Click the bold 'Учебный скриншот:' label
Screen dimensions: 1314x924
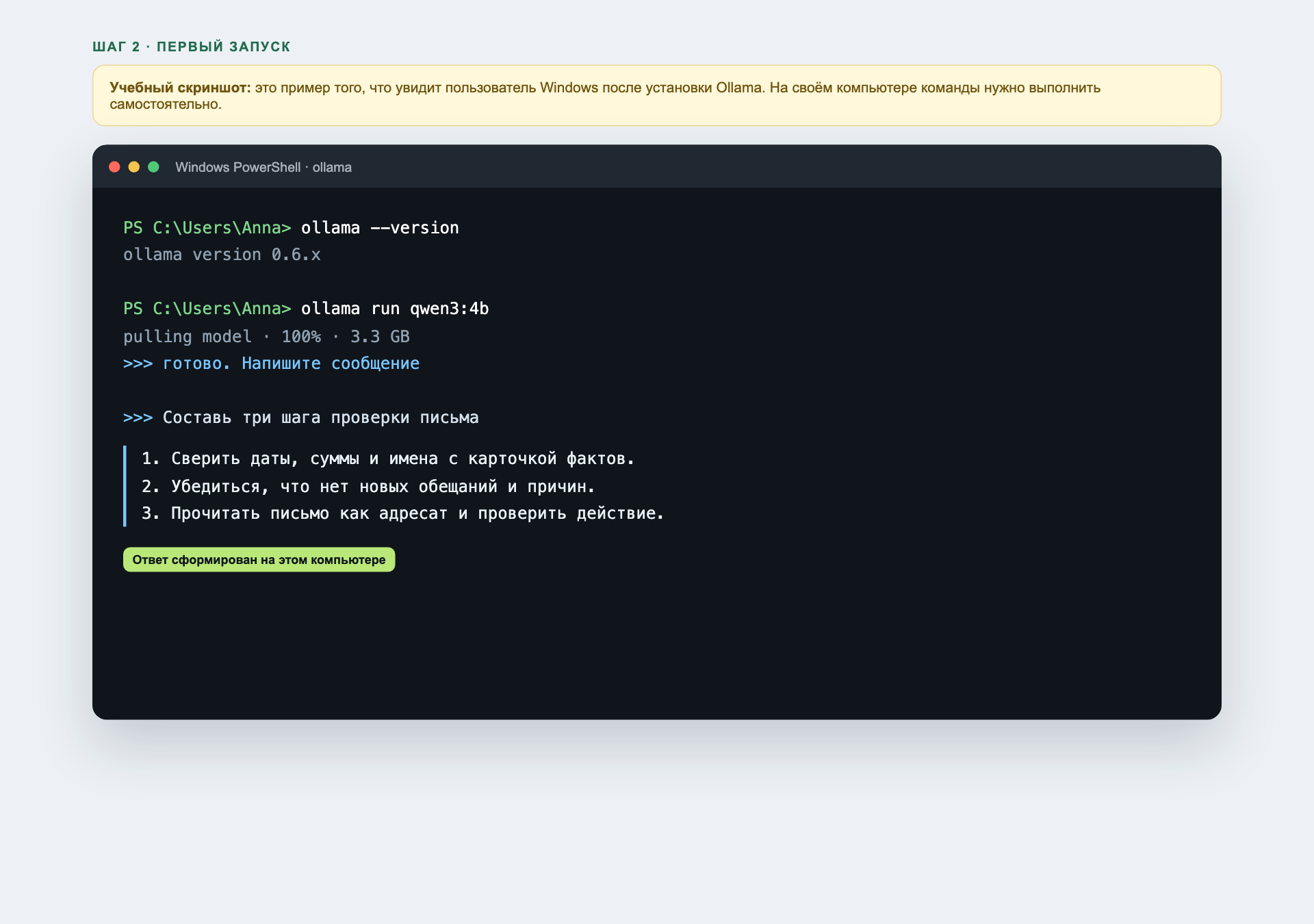pyautogui.click(x=180, y=88)
